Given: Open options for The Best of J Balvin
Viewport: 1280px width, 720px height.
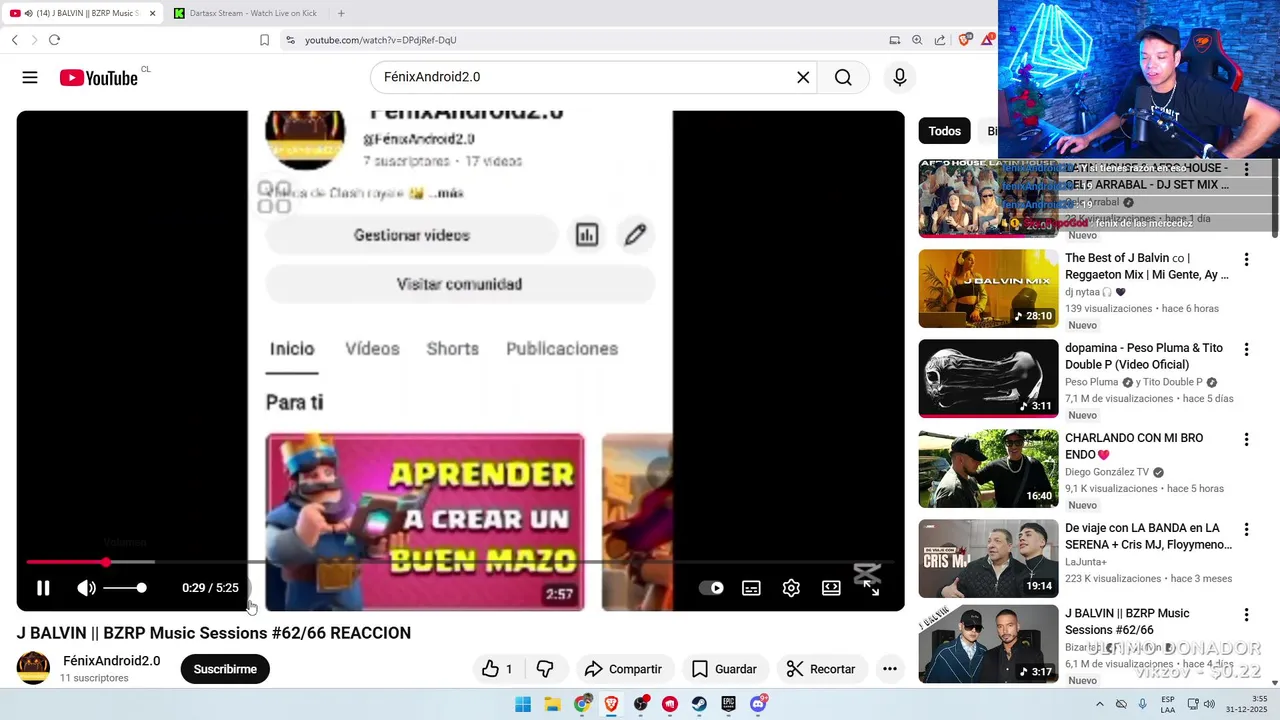Looking at the screenshot, I should [1246, 260].
